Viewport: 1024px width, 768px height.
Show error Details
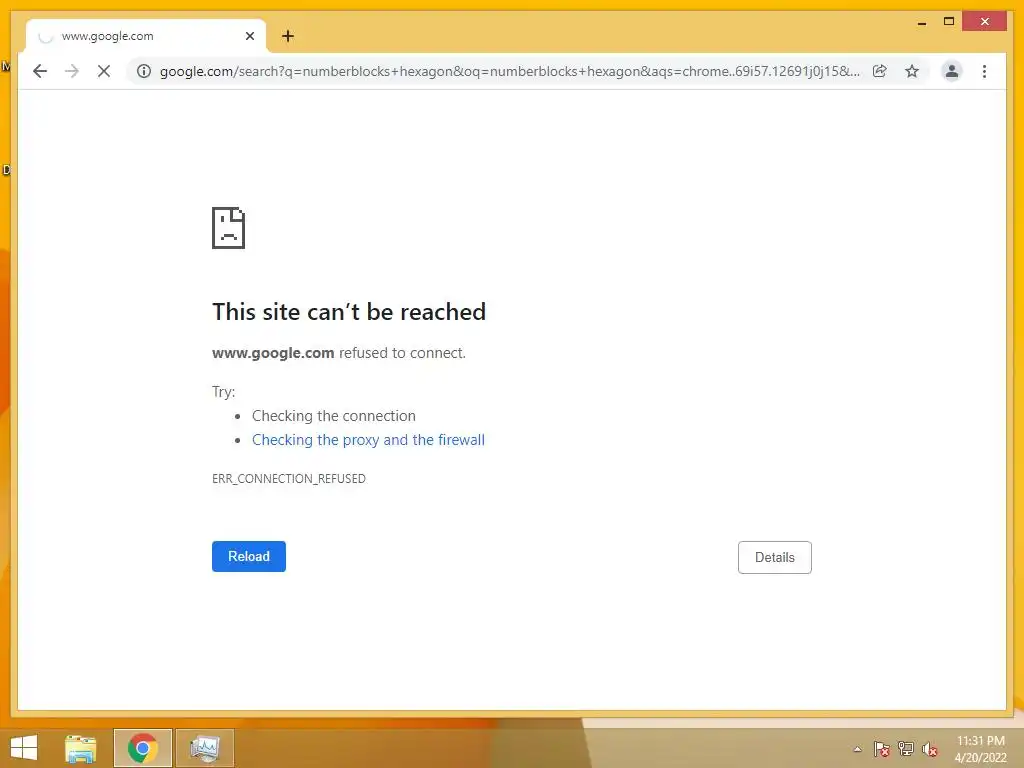(x=775, y=557)
